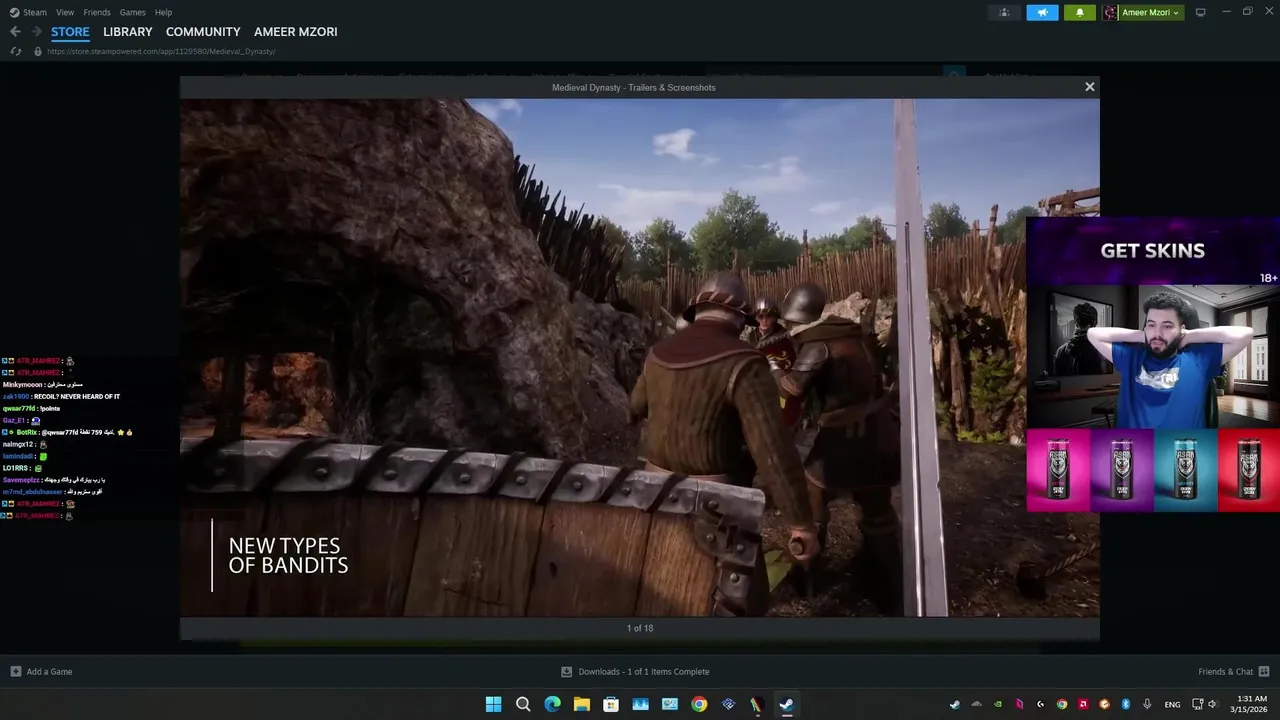Expand the Ameer Mzori account dropdown

(x=1142, y=12)
